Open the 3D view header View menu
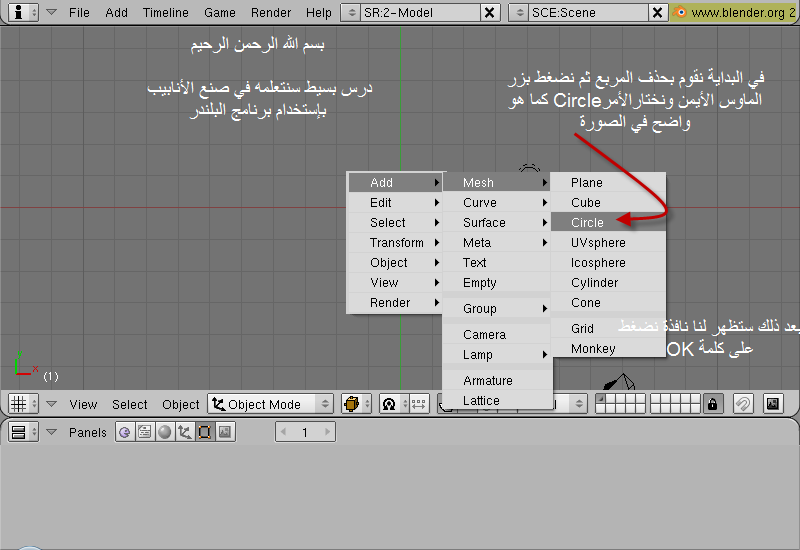 pos(83,404)
